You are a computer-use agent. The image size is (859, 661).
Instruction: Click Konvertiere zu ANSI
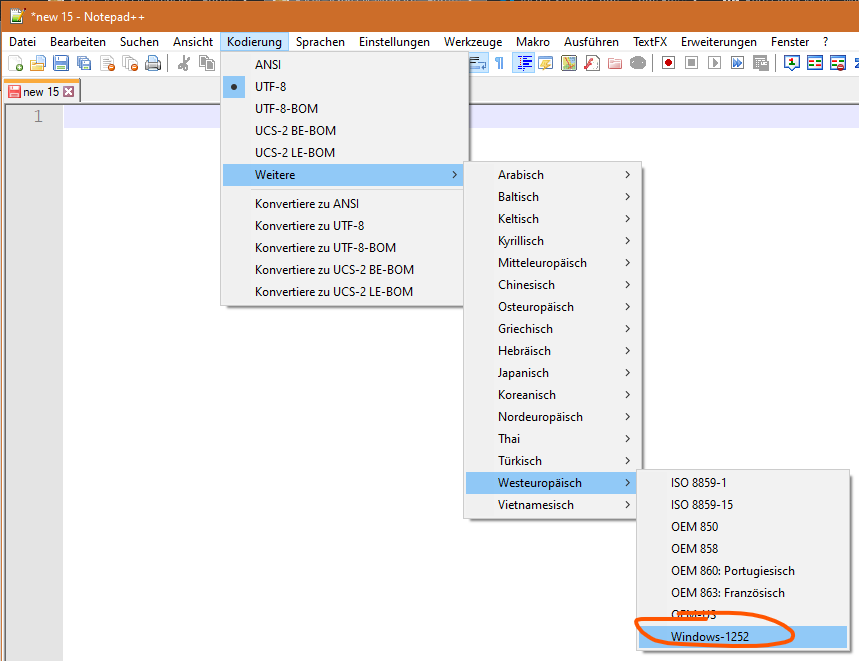[343, 204]
